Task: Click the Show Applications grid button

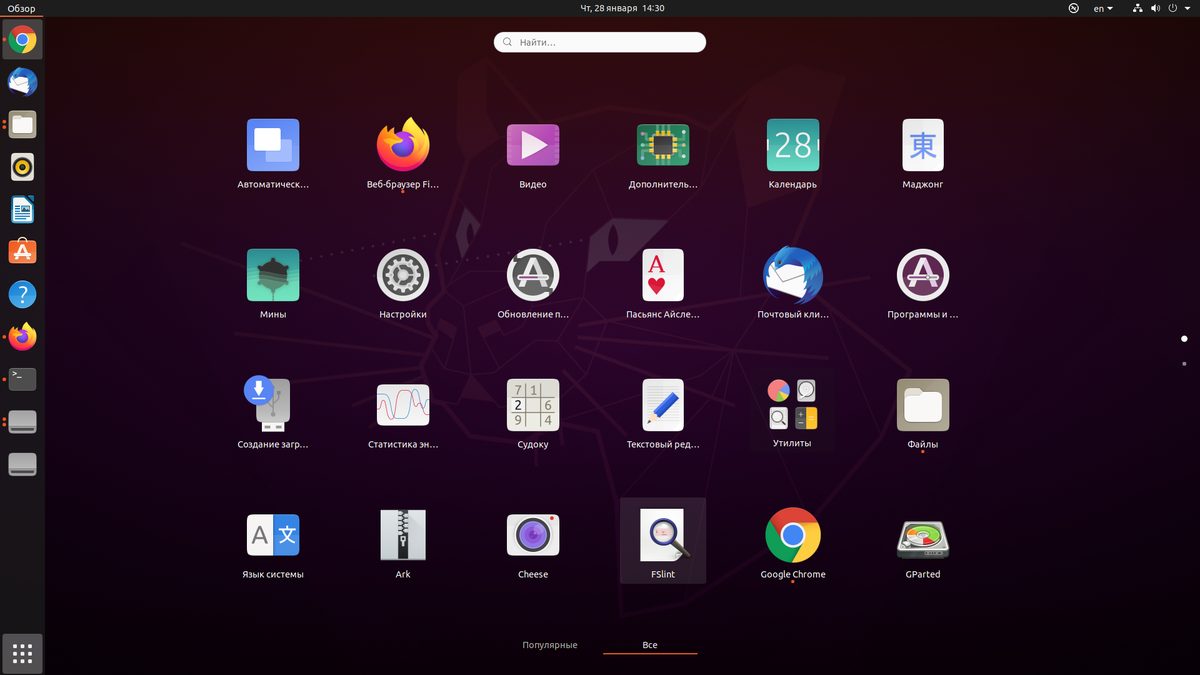Action: point(22,654)
